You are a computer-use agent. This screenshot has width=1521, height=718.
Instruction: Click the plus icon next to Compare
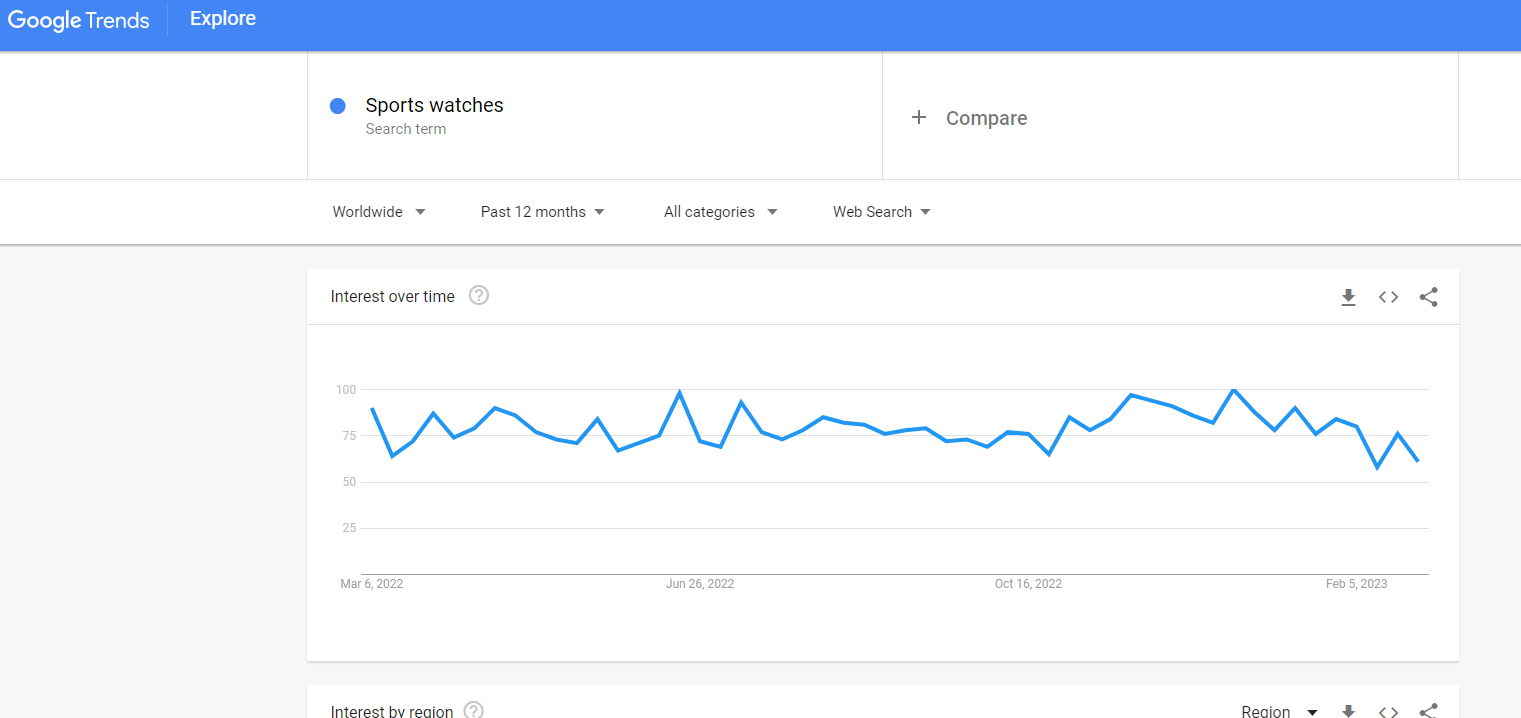click(919, 117)
